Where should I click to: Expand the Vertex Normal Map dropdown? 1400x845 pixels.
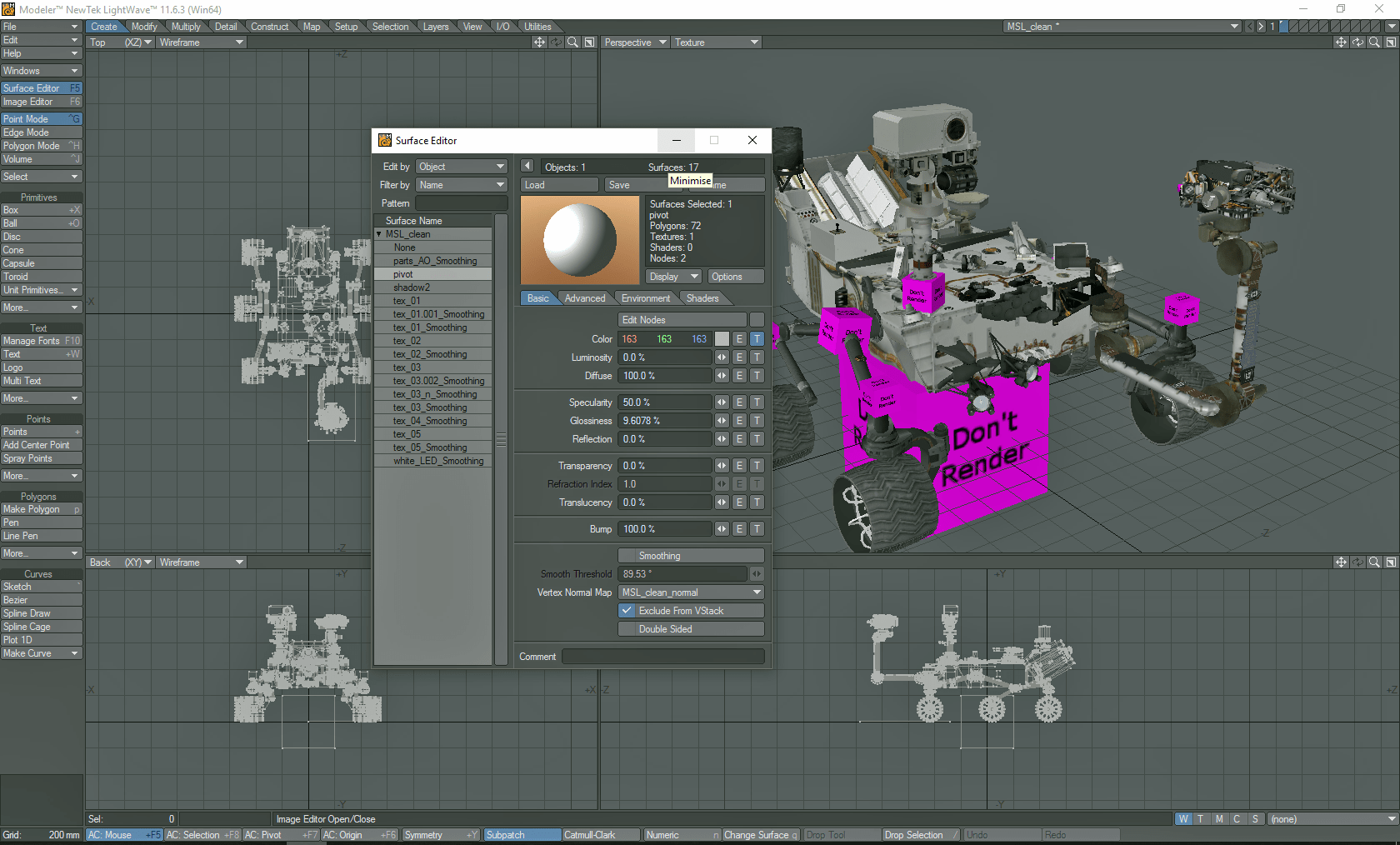pyautogui.click(x=690, y=592)
